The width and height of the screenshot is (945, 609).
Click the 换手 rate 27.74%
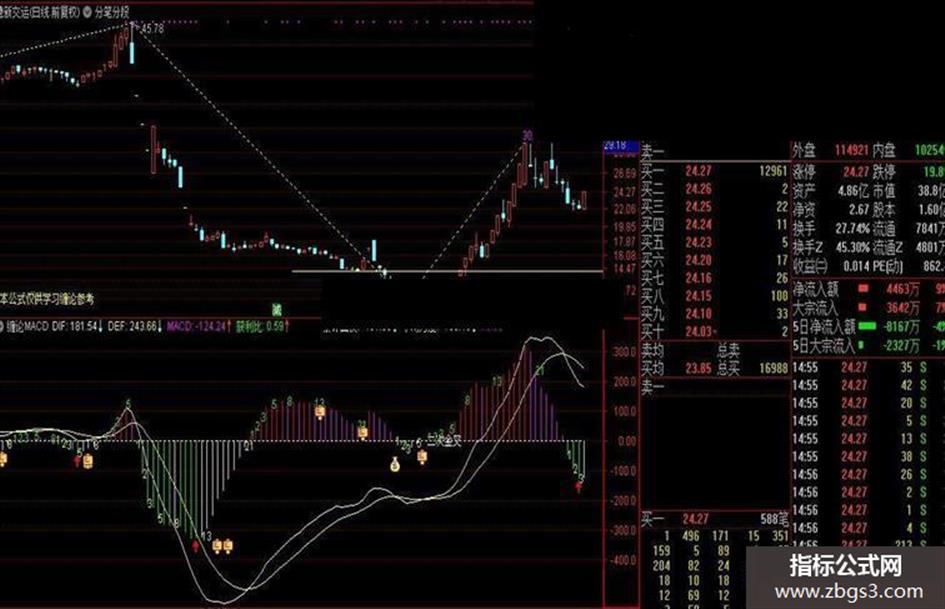click(852, 229)
